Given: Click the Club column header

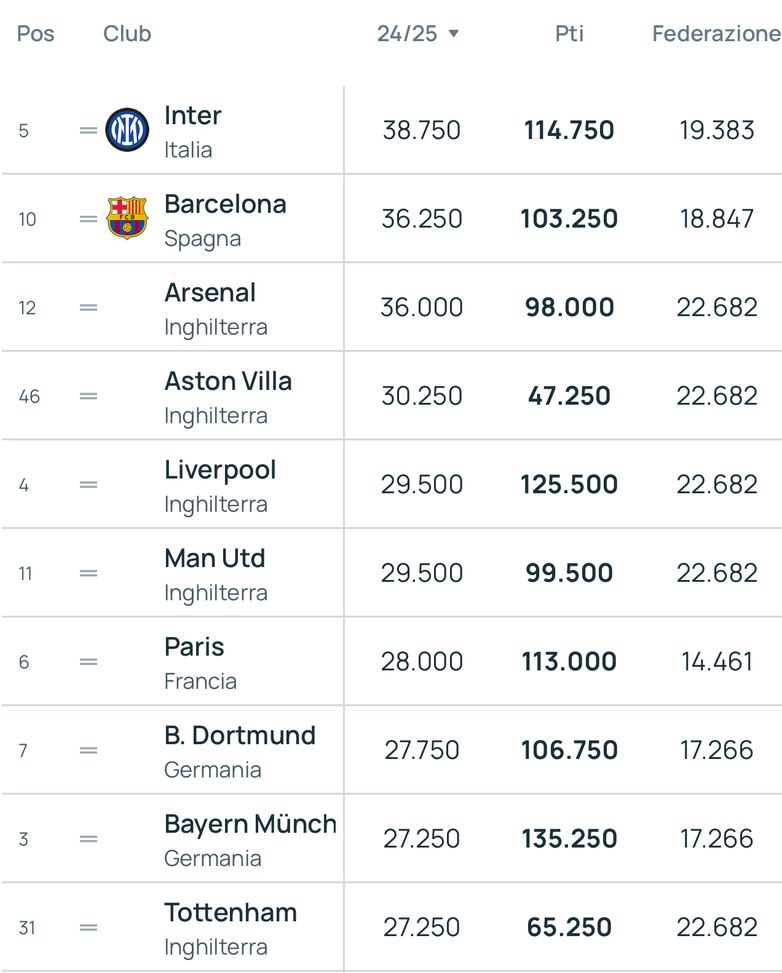Looking at the screenshot, I should (127, 33).
